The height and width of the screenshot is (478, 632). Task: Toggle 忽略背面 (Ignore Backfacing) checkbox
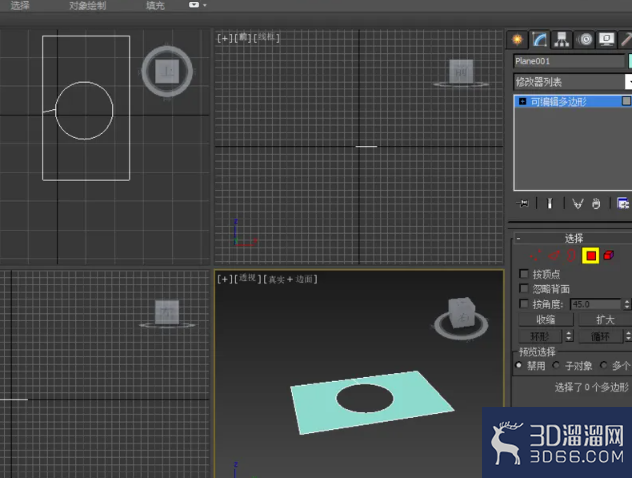pos(524,289)
